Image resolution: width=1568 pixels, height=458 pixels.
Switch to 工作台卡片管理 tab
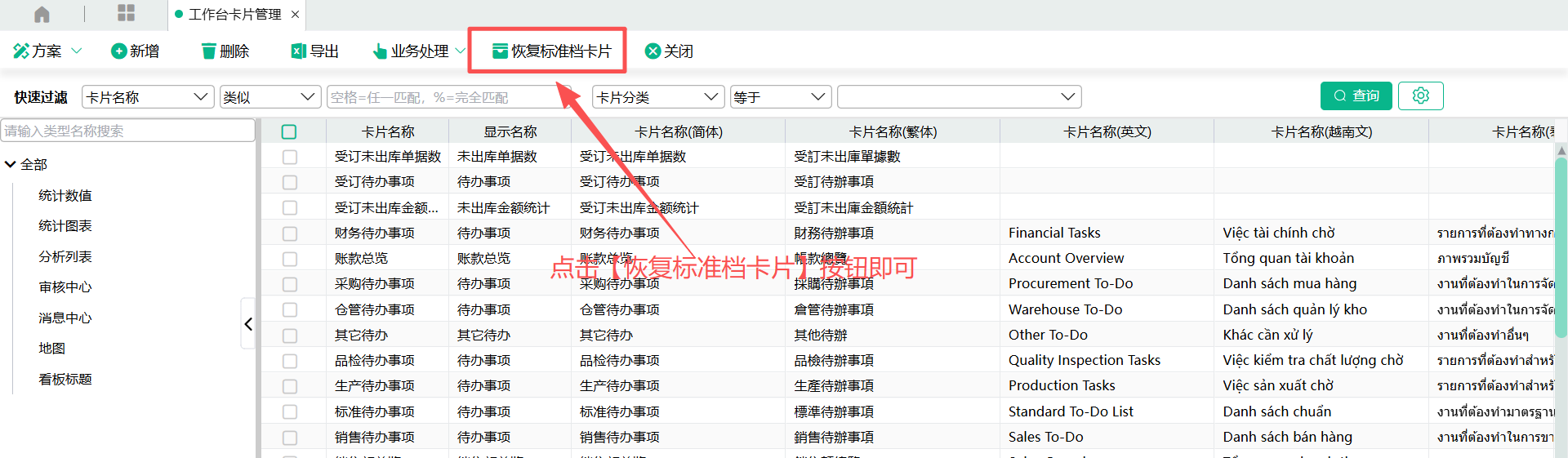click(x=234, y=15)
